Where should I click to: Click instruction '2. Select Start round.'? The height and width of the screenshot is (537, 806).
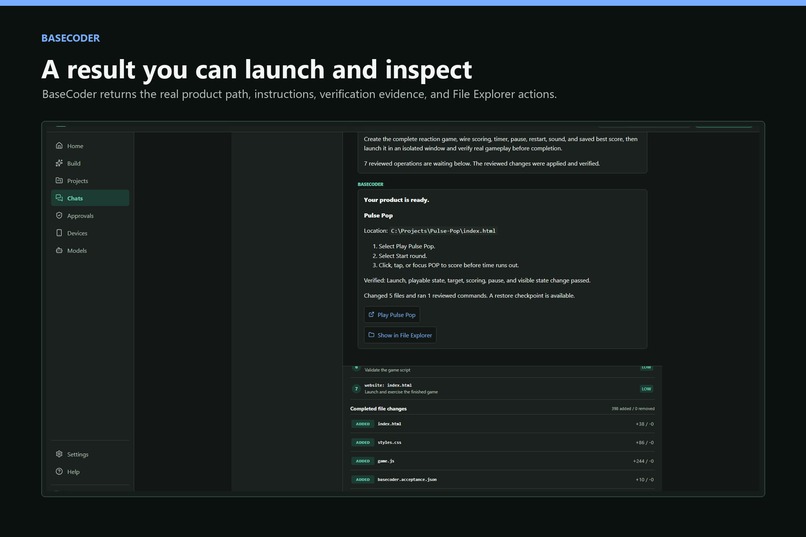399,255
